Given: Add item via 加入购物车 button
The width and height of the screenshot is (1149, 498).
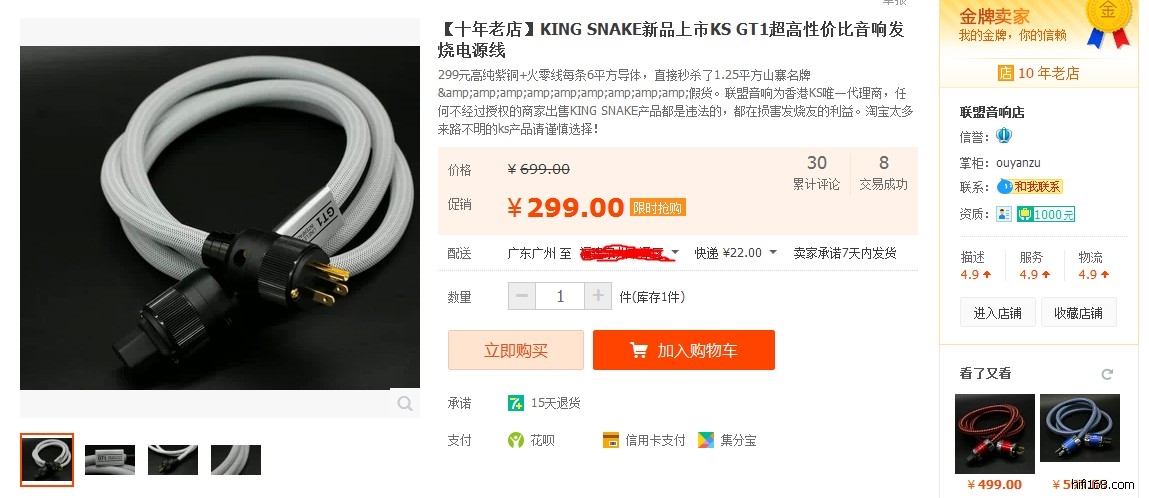Looking at the screenshot, I should click(684, 350).
